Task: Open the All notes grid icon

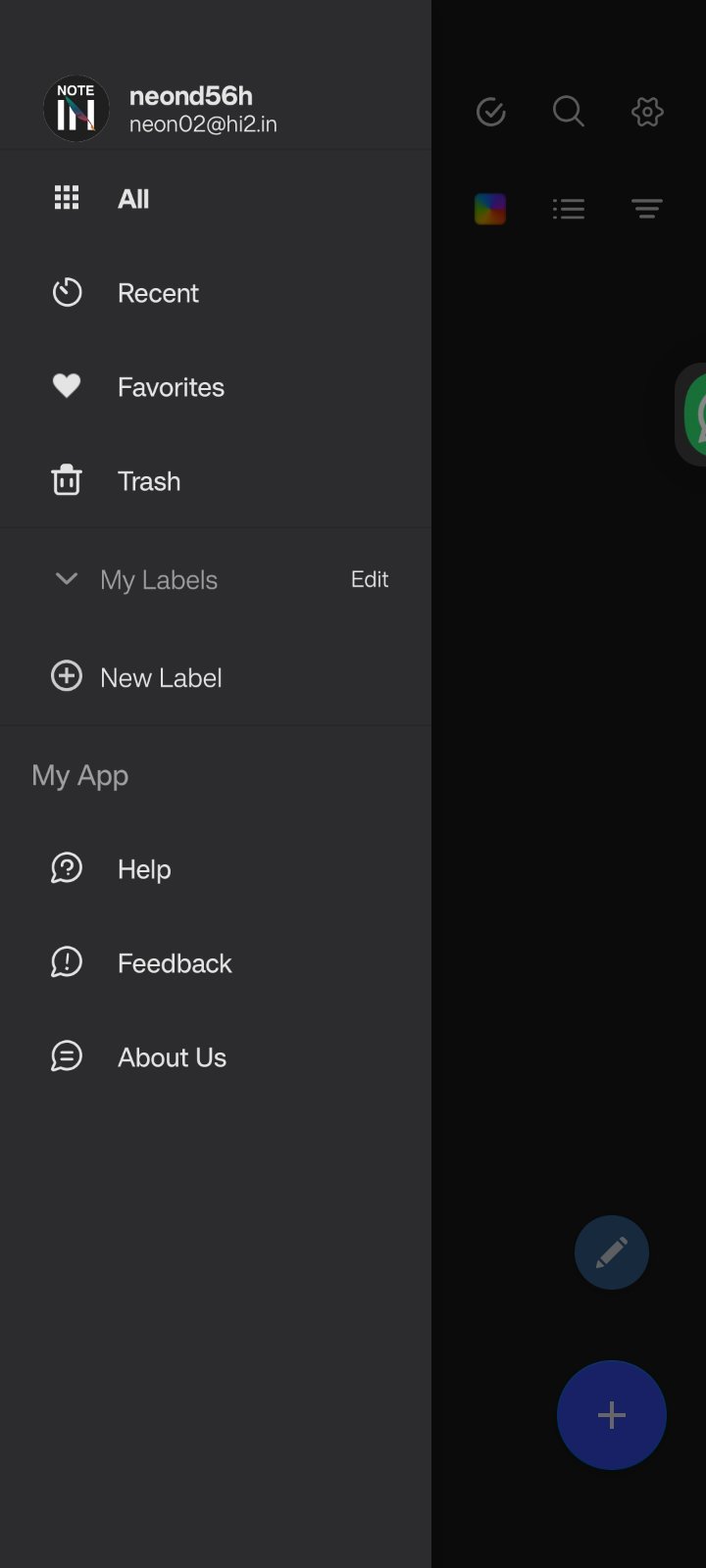Action: pyautogui.click(x=67, y=198)
